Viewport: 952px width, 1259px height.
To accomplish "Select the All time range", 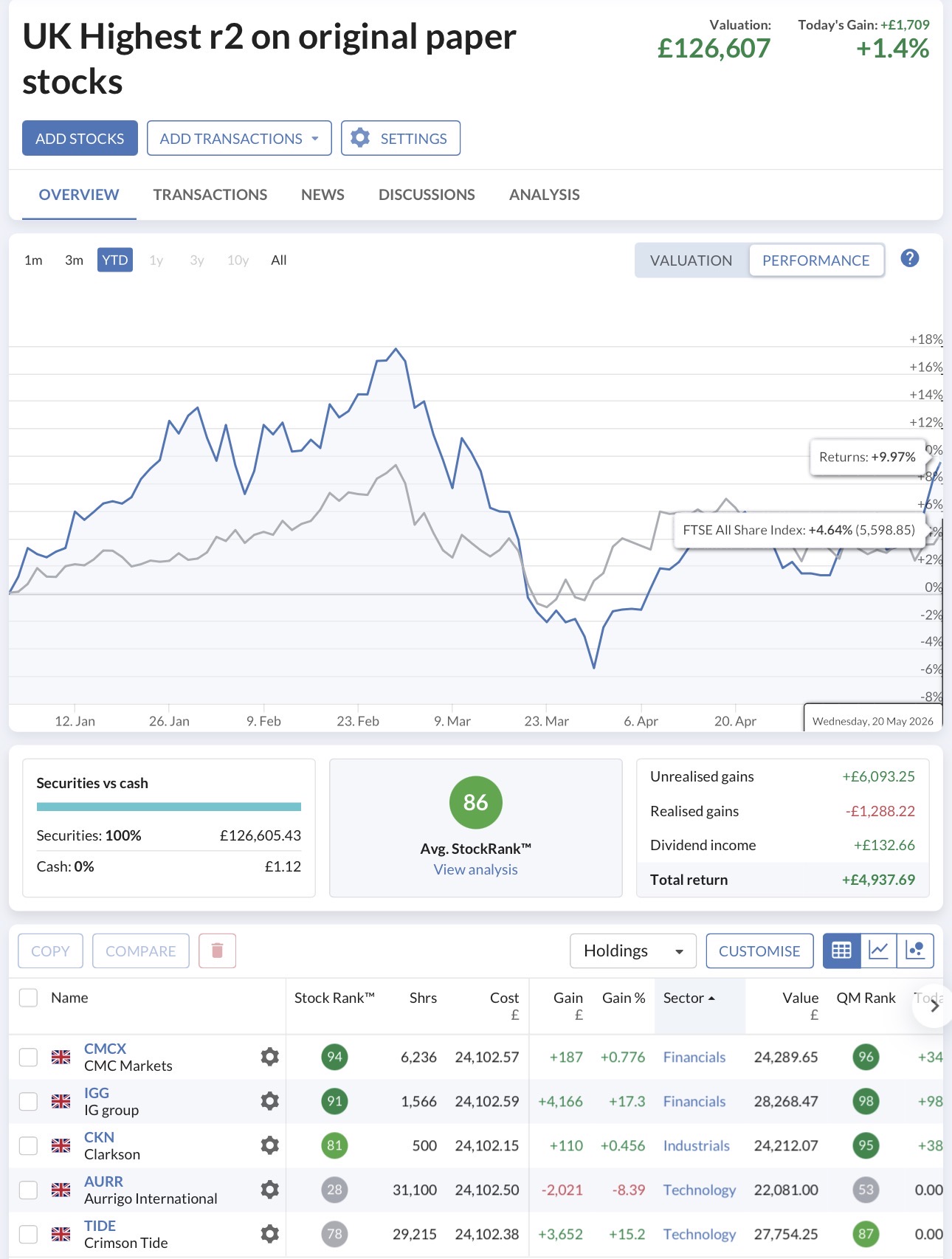I will [279, 260].
